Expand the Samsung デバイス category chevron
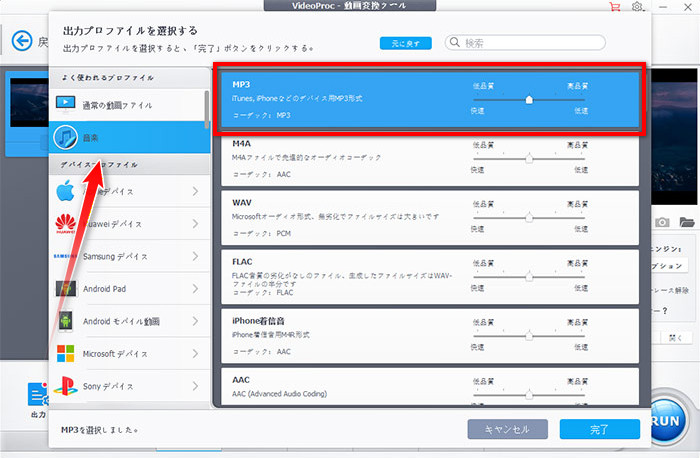This screenshot has height=458, width=700. pyautogui.click(x=195, y=256)
